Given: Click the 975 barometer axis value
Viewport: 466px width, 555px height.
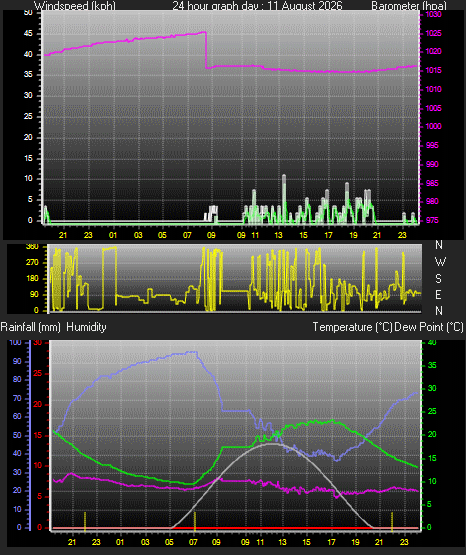Looking at the screenshot, I should click(432, 220).
